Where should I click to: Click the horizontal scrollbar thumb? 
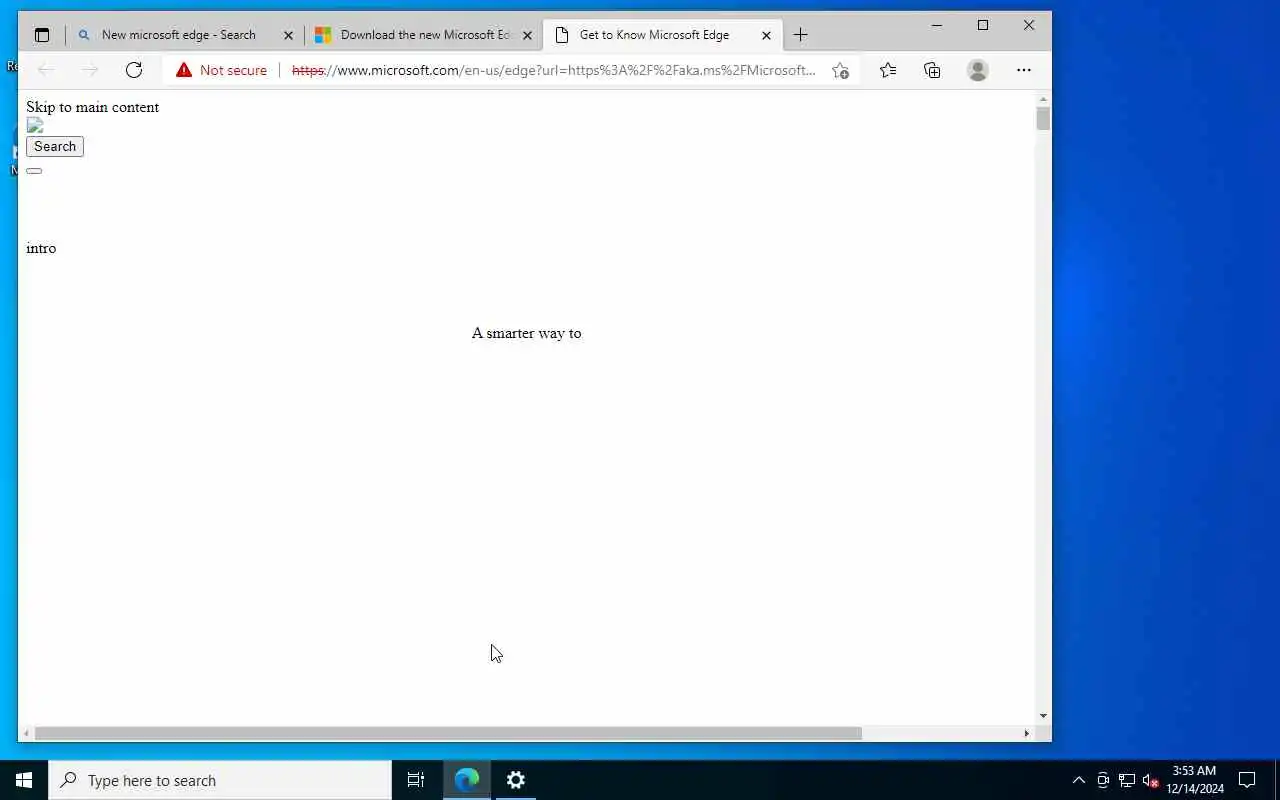pyautogui.click(x=448, y=733)
